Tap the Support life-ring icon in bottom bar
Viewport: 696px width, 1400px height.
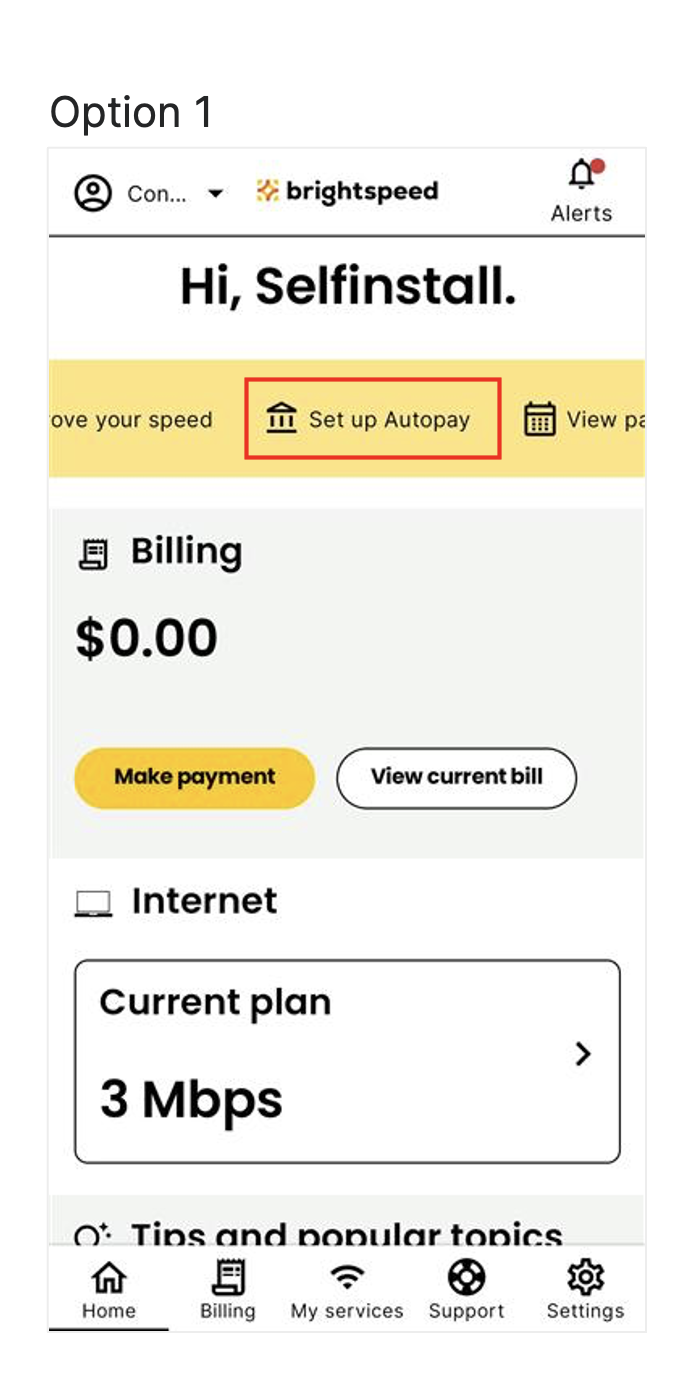coord(466,1276)
